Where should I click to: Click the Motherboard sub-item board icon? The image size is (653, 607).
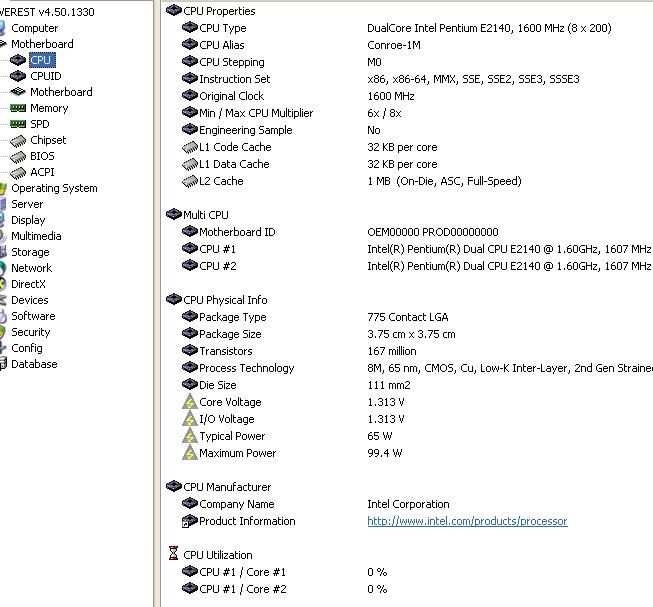pos(17,92)
